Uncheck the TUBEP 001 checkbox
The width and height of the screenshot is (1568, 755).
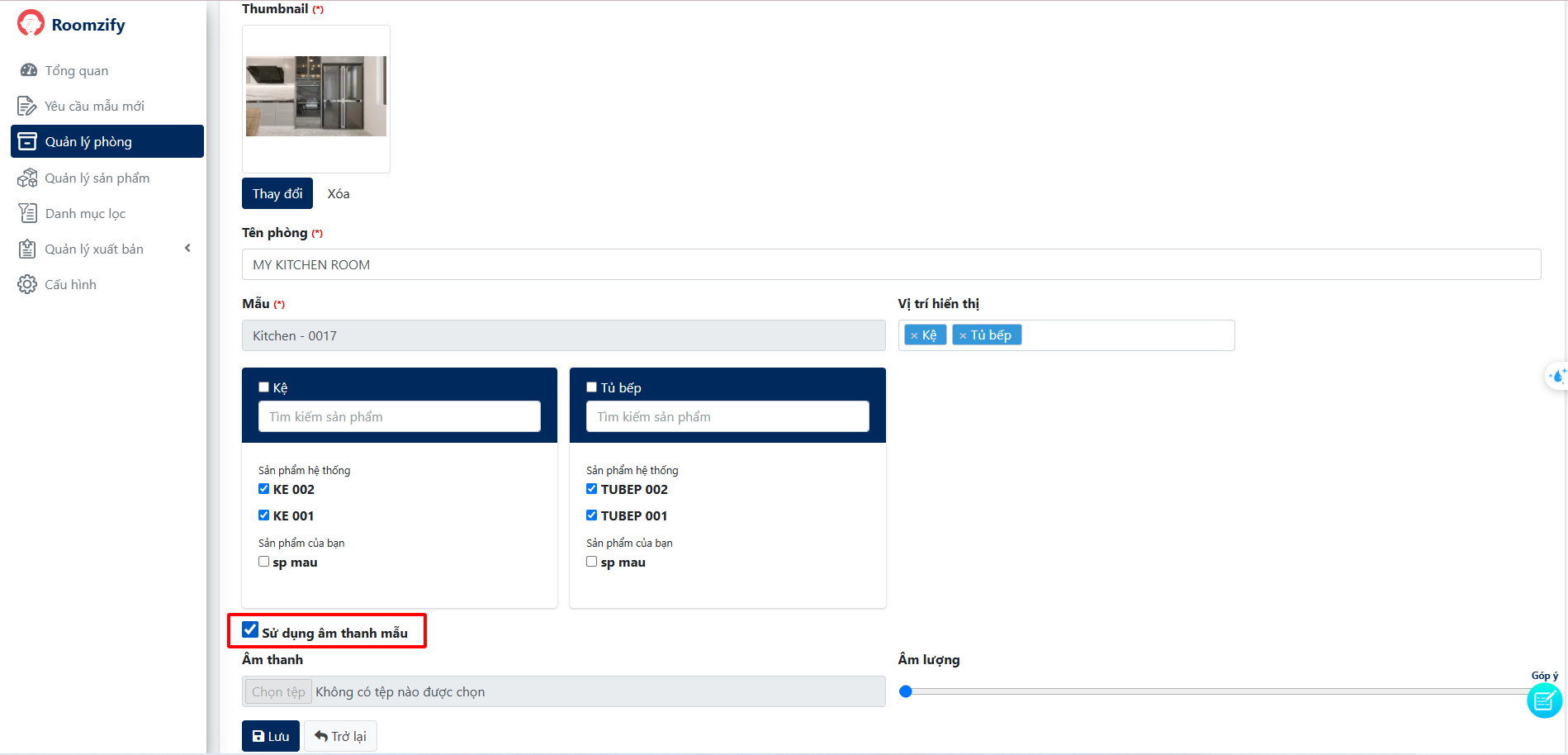point(592,515)
